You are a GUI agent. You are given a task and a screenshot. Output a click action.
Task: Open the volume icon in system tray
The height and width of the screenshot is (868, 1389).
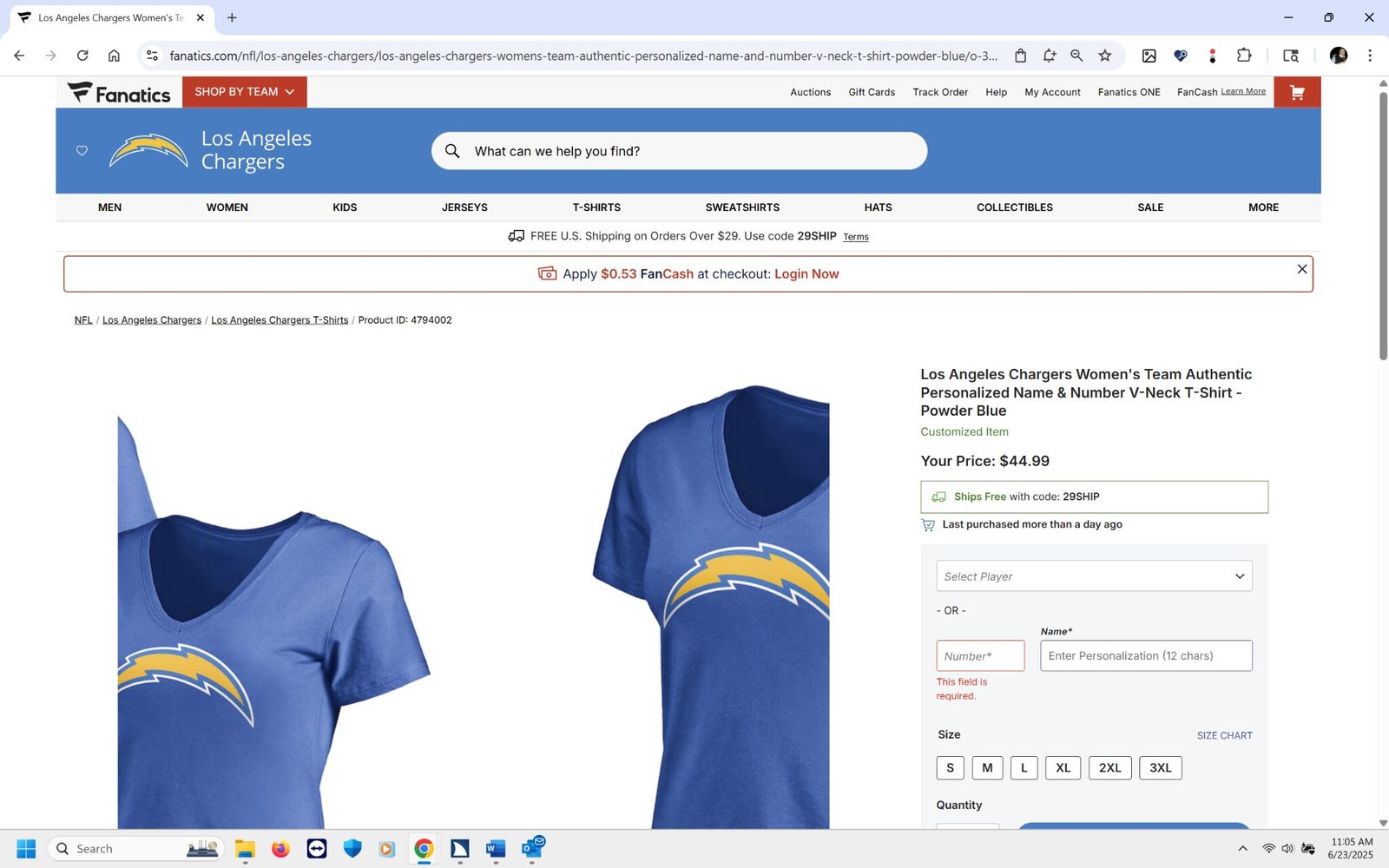(1287, 848)
